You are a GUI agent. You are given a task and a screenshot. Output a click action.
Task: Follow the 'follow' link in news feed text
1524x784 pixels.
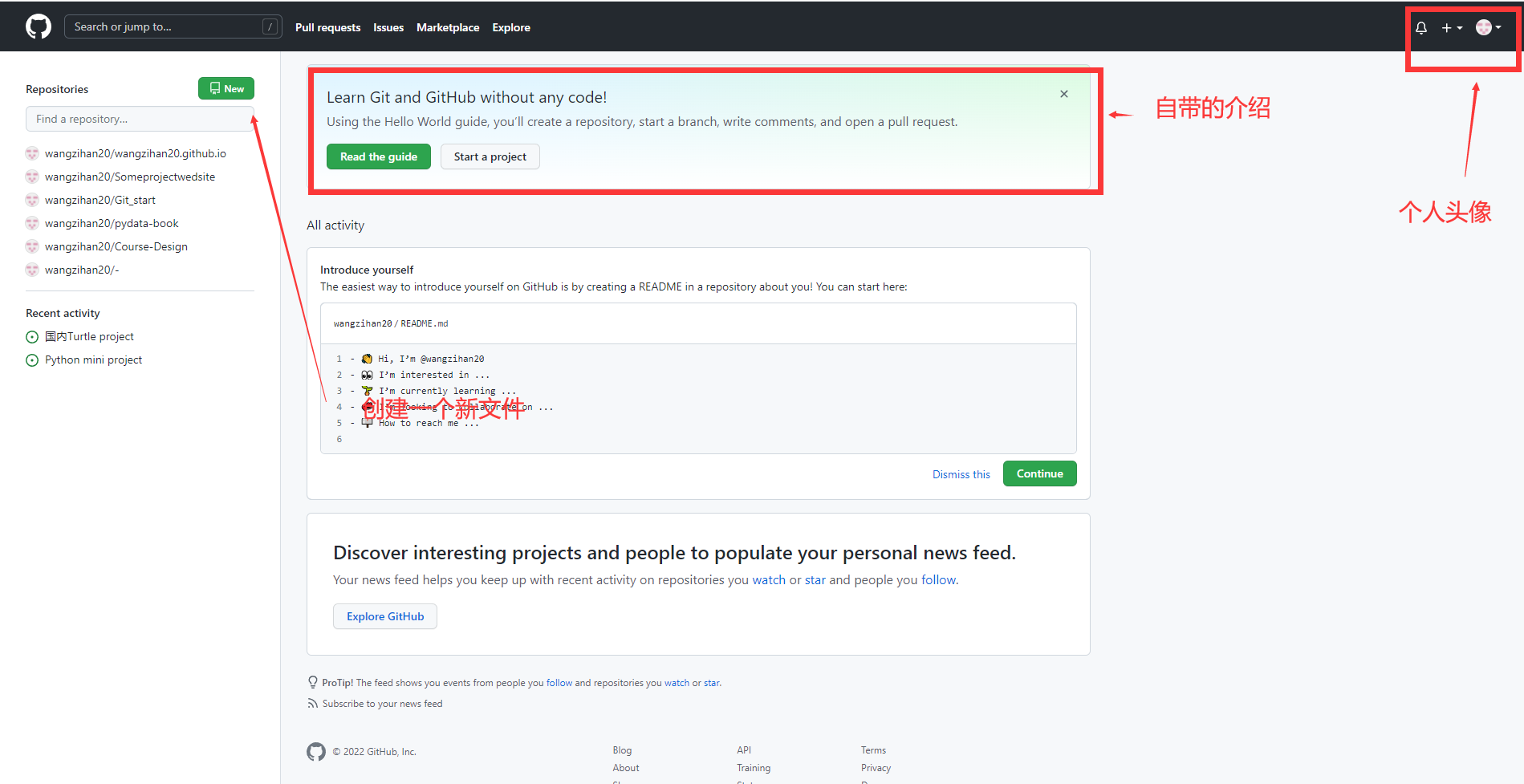pyautogui.click(x=939, y=579)
